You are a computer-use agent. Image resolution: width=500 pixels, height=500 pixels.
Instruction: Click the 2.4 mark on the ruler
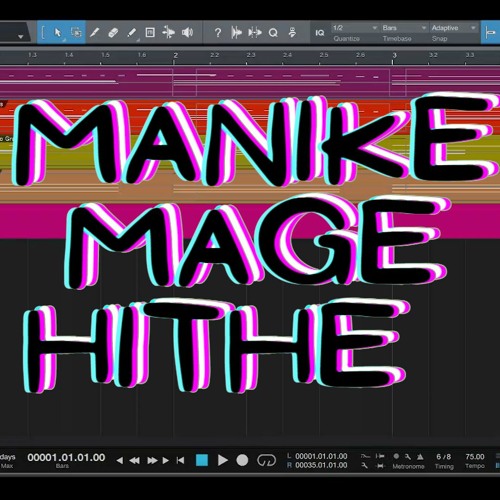(x=287, y=55)
